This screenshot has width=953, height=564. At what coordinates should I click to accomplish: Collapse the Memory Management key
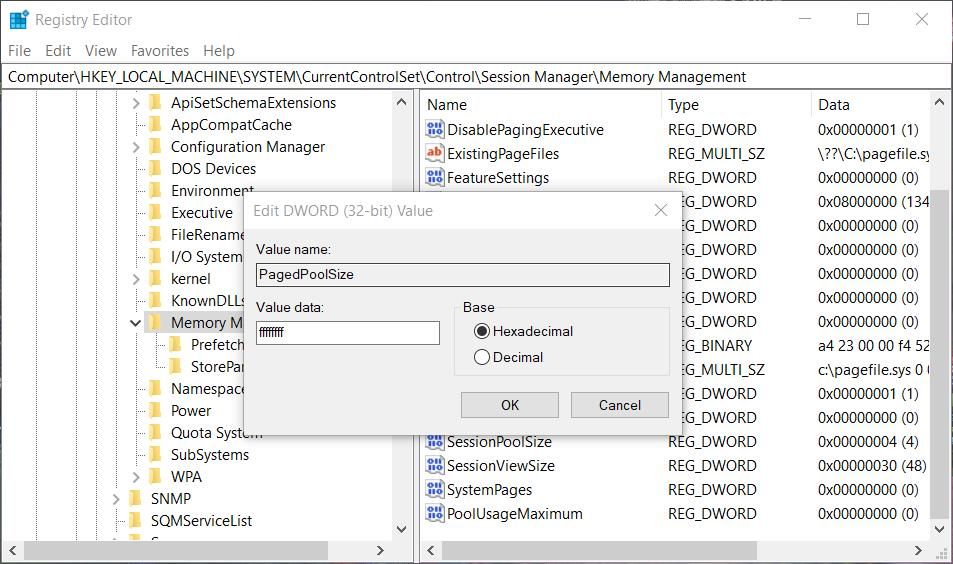pyautogui.click(x=135, y=323)
